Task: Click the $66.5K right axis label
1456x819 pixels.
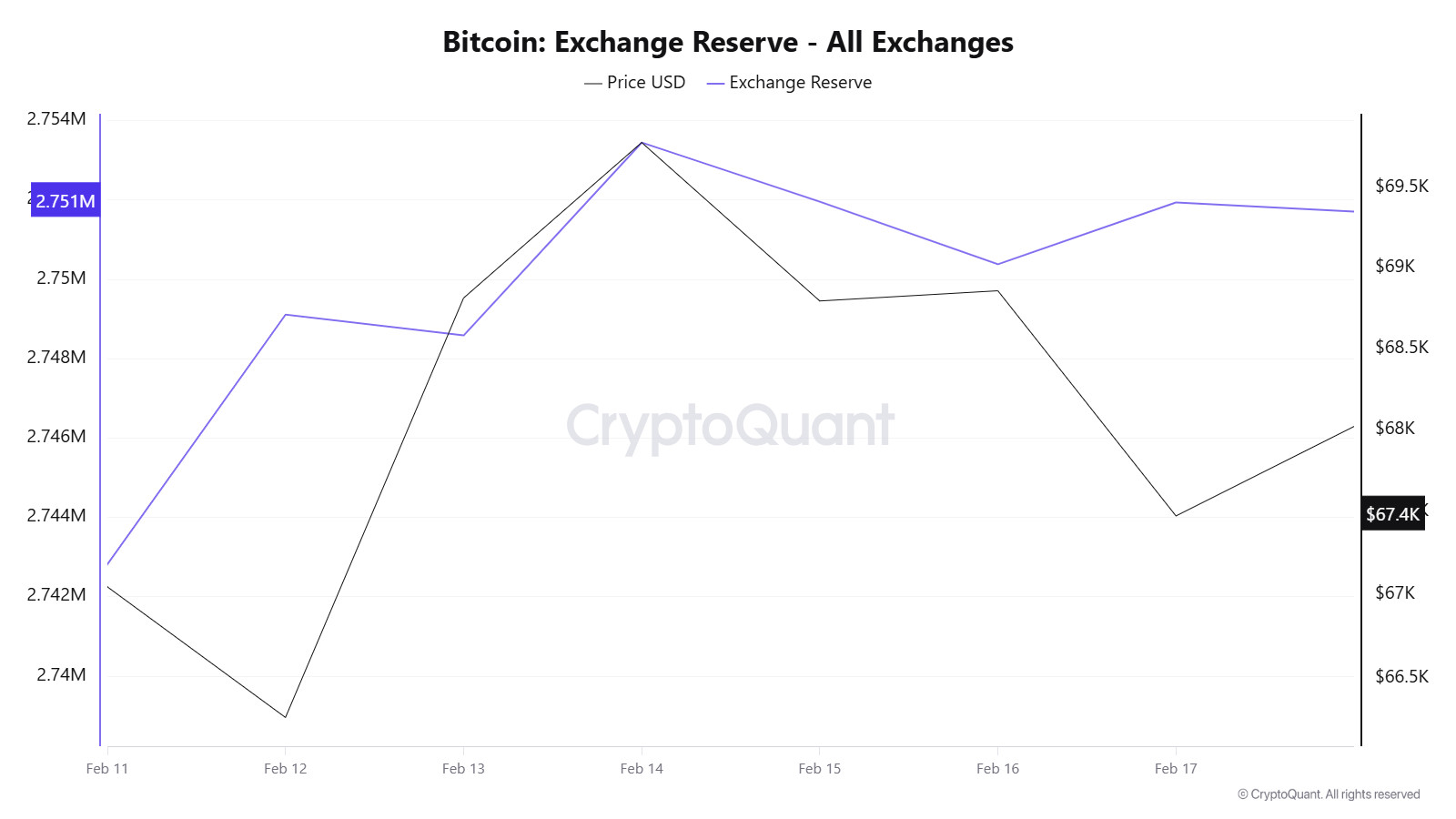Action: (1401, 677)
